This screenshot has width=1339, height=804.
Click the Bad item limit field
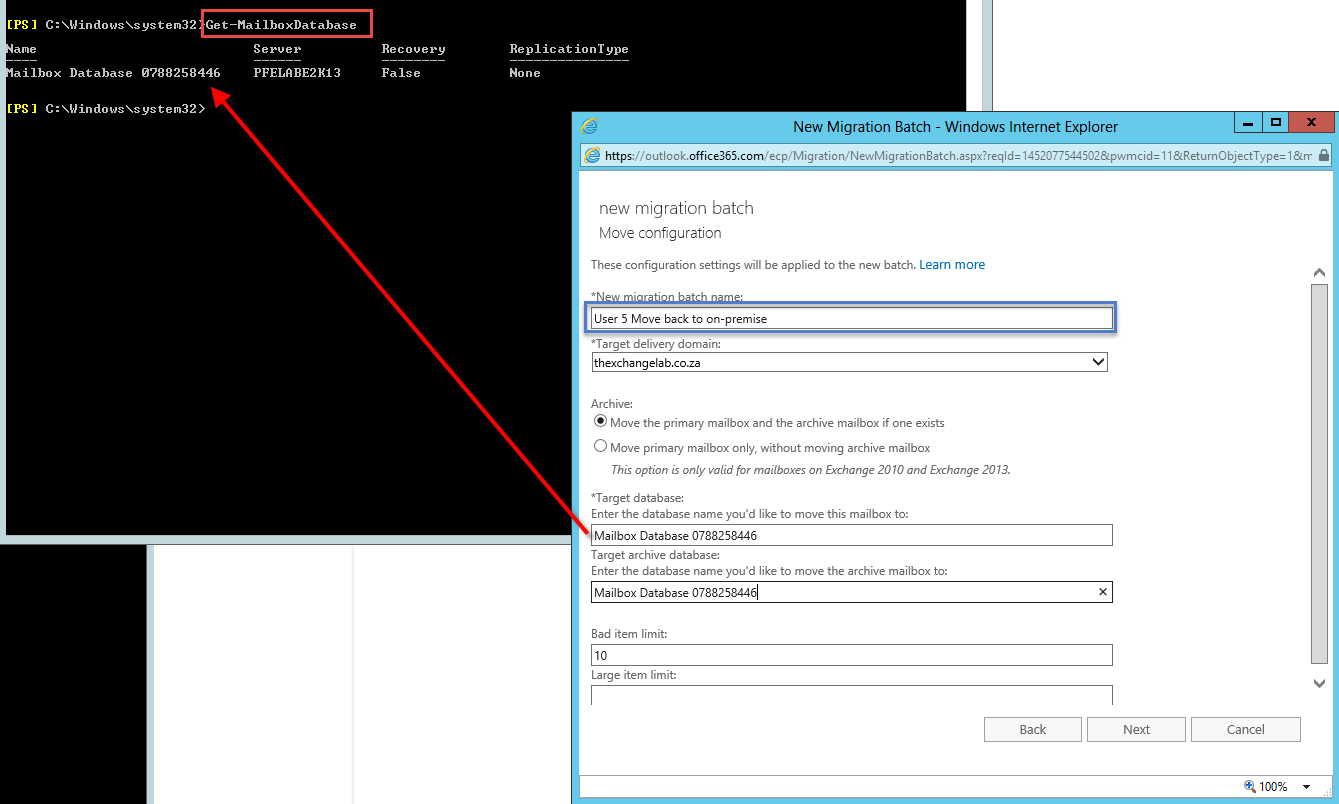point(852,655)
